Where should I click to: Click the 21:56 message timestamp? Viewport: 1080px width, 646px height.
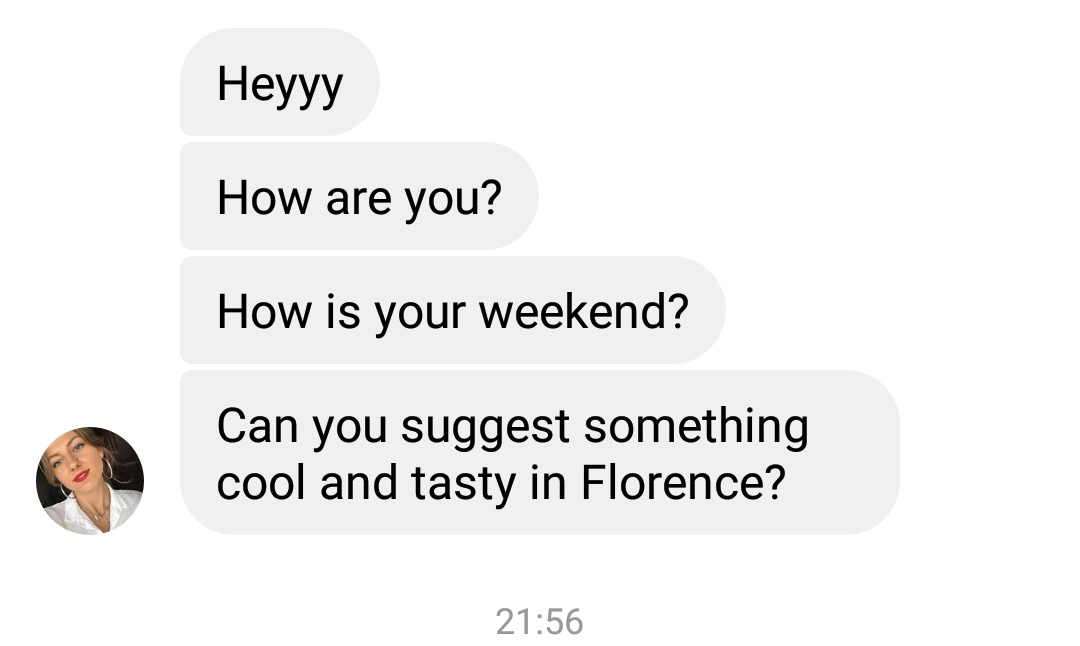tap(539, 622)
